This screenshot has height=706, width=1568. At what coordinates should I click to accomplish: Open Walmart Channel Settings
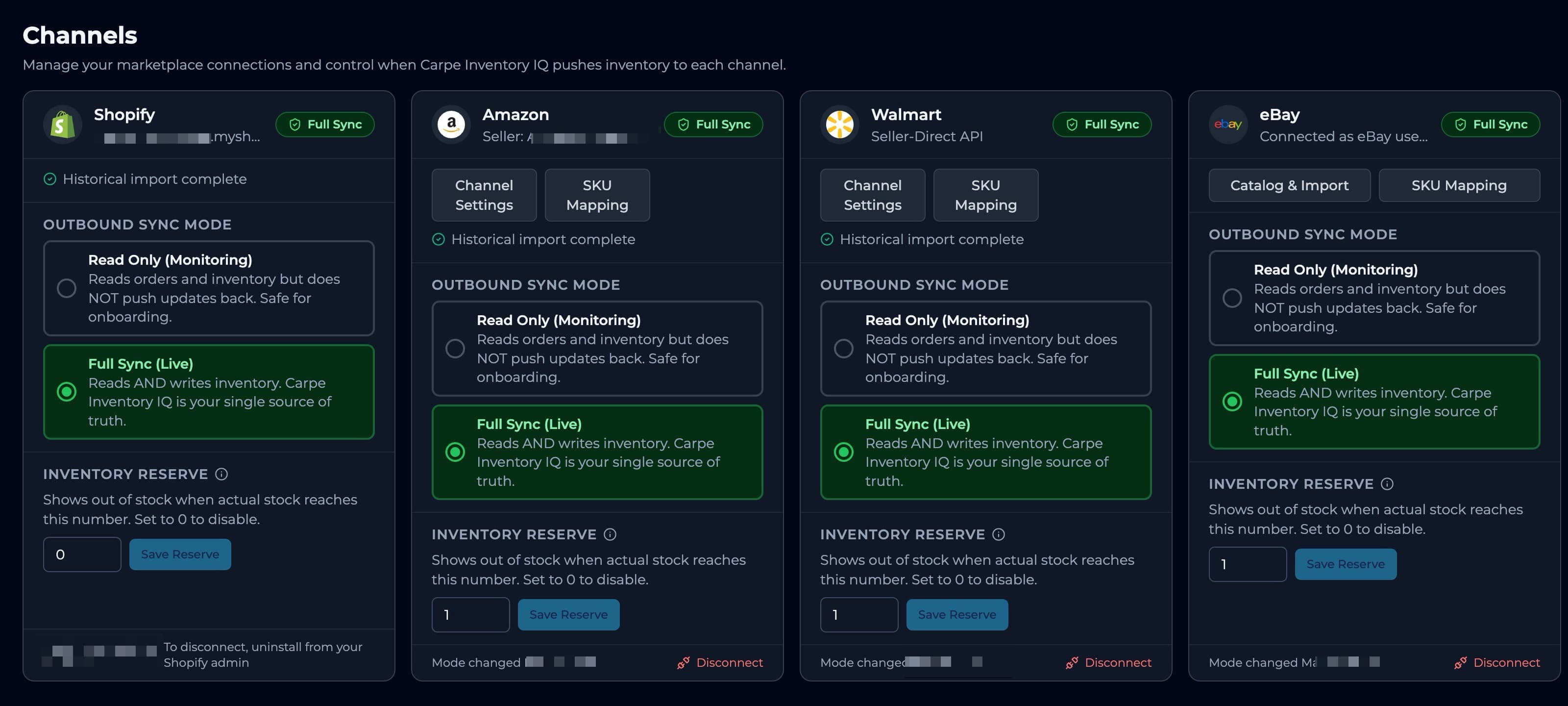[872, 195]
